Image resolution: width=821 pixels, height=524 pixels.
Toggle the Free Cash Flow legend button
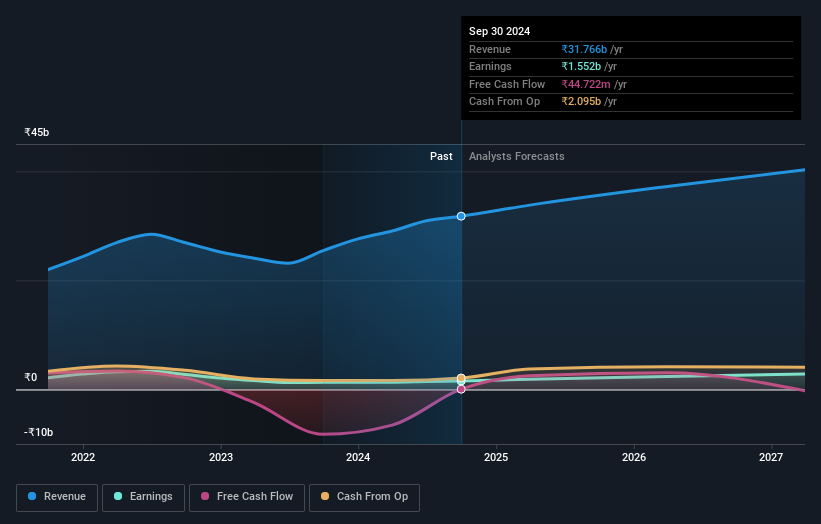[x=247, y=497]
